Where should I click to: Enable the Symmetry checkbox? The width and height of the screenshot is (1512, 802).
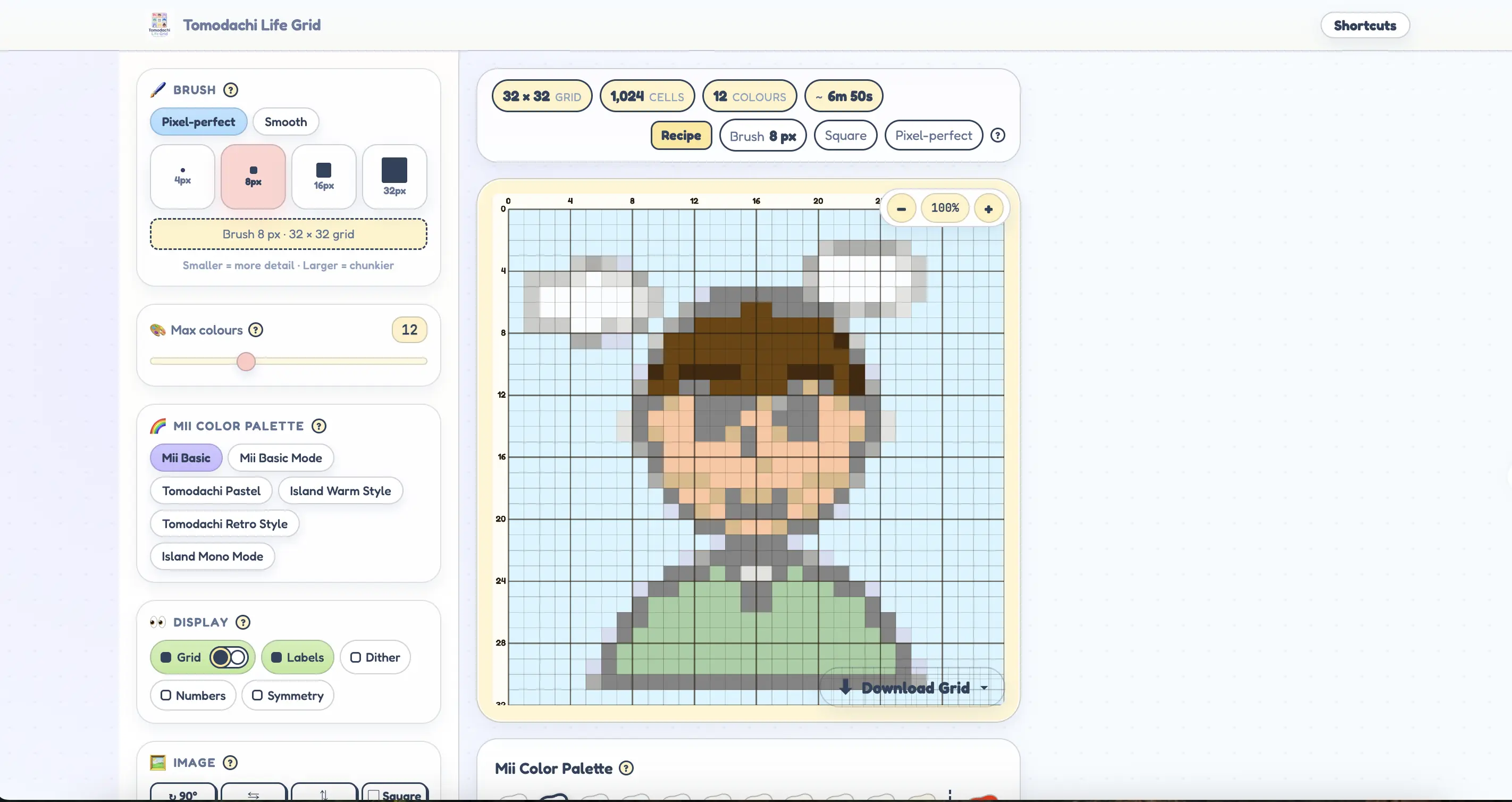click(x=257, y=695)
